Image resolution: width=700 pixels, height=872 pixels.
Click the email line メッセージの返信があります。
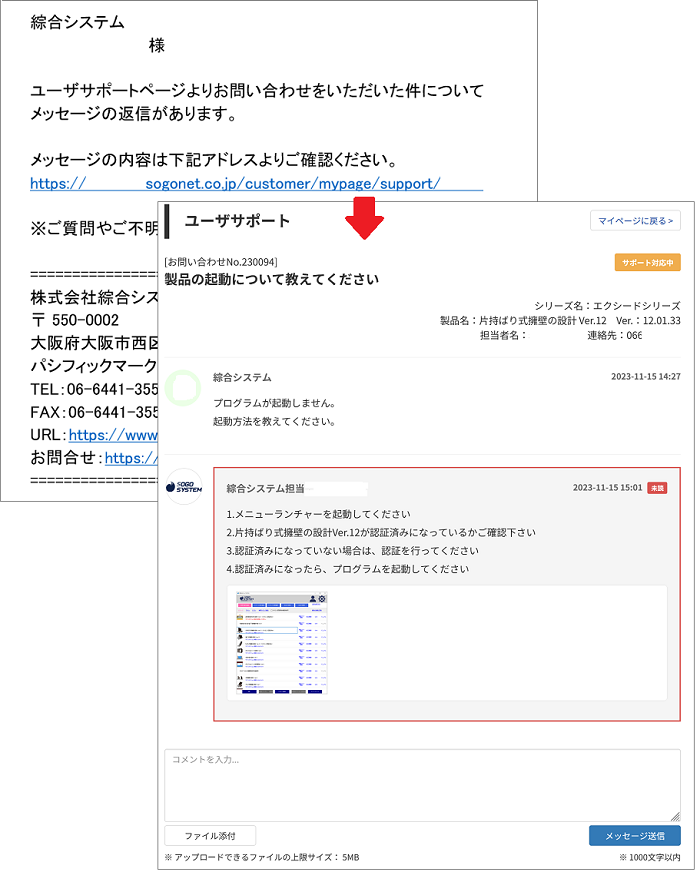134,113
